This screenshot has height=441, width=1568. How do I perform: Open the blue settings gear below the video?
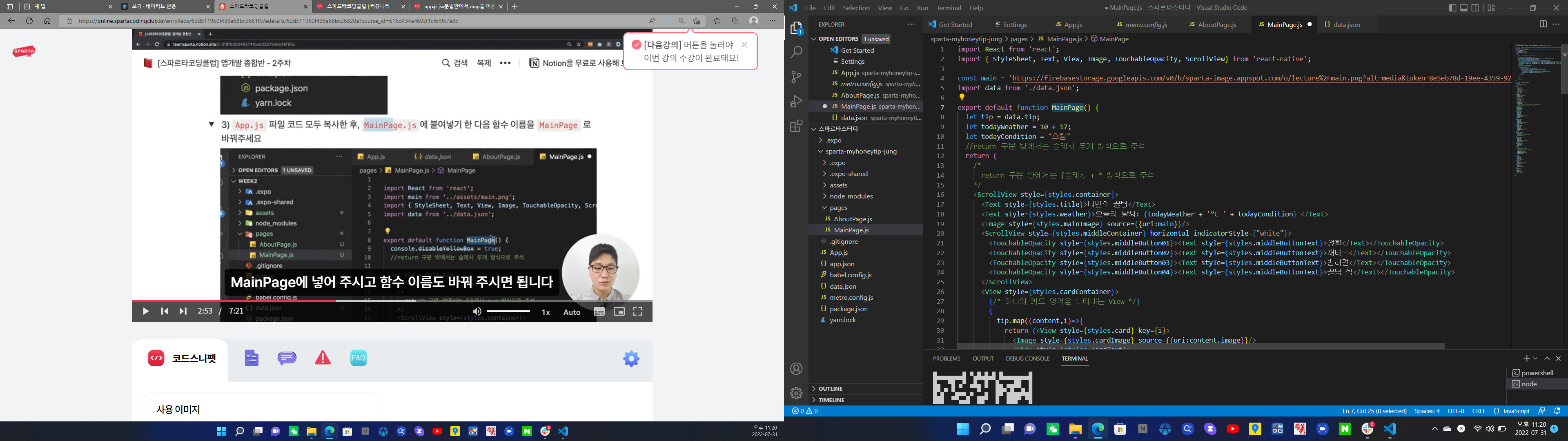[x=631, y=359]
